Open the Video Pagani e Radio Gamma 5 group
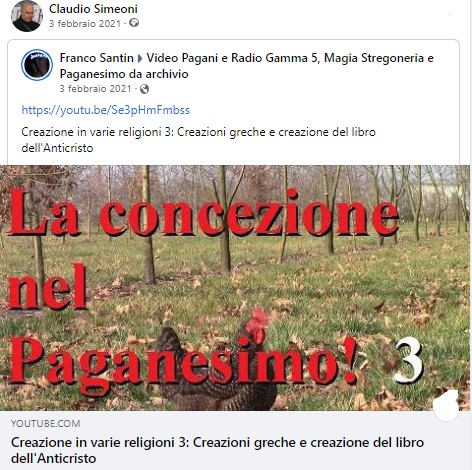472x470 pixels. 247,66
